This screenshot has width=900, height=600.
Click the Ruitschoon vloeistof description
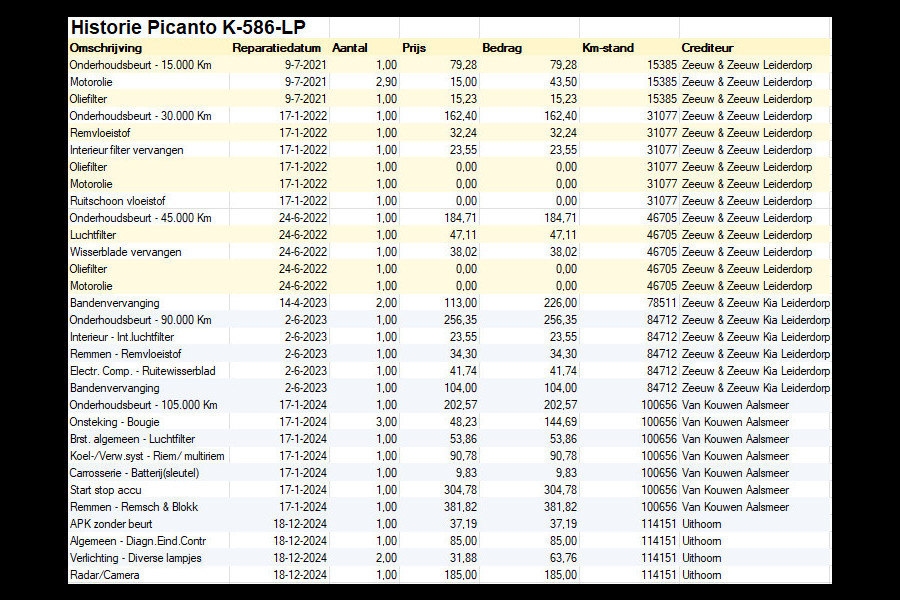(x=118, y=201)
